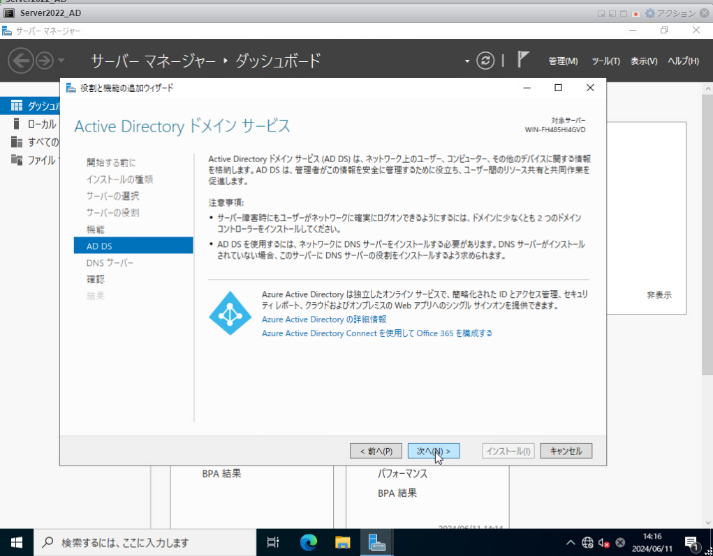This screenshot has width=713, height=556.
Task: Open the breadcrumb dropdown arrow beside refresh
Action: (x=467, y=61)
